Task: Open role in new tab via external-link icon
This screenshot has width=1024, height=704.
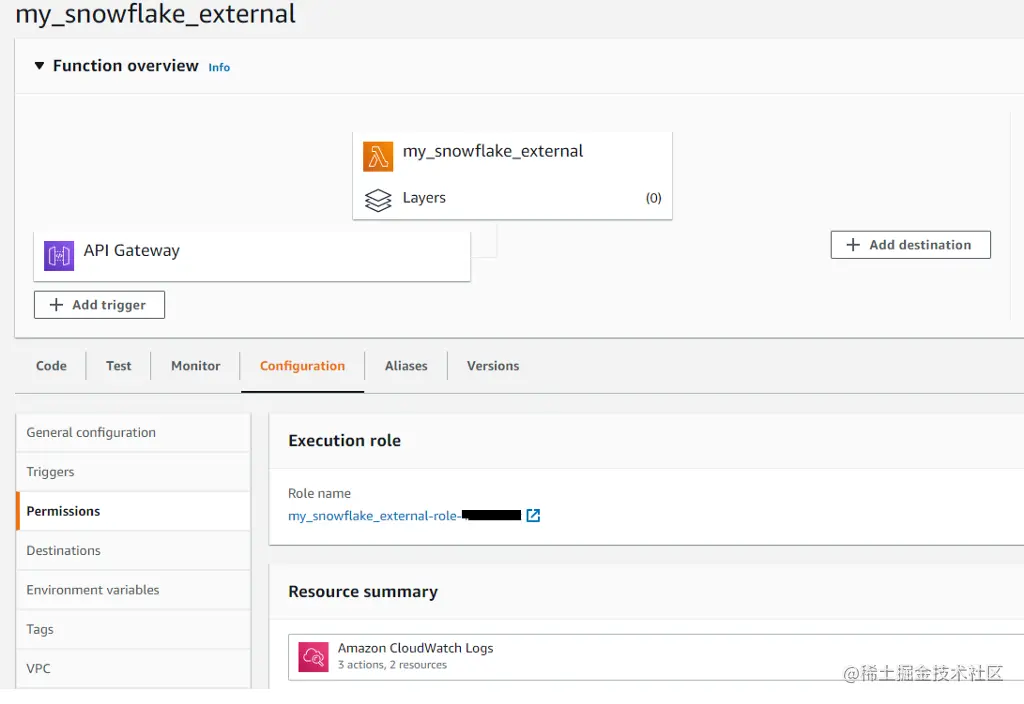Action: tap(533, 515)
